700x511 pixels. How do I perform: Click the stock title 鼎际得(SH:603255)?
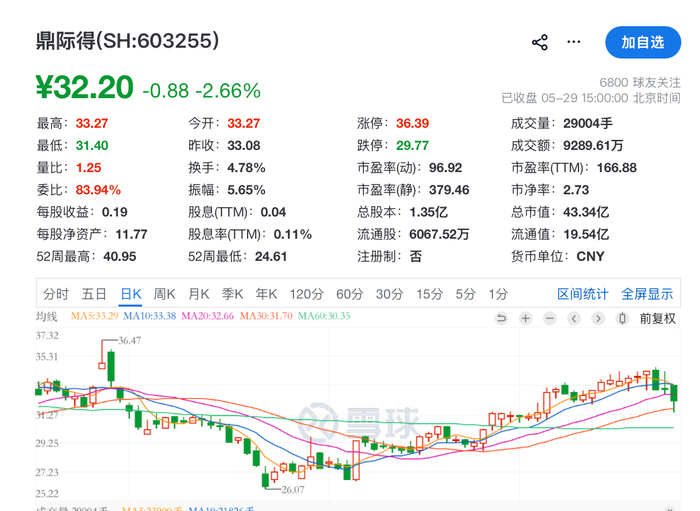click(128, 41)
